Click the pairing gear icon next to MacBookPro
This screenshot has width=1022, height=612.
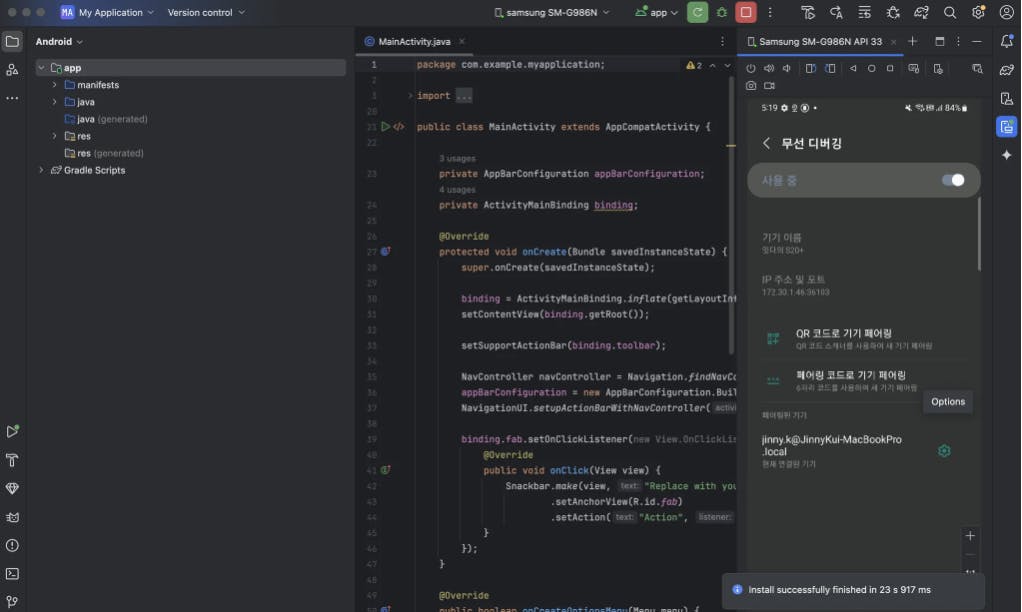[x=944, y=451]
